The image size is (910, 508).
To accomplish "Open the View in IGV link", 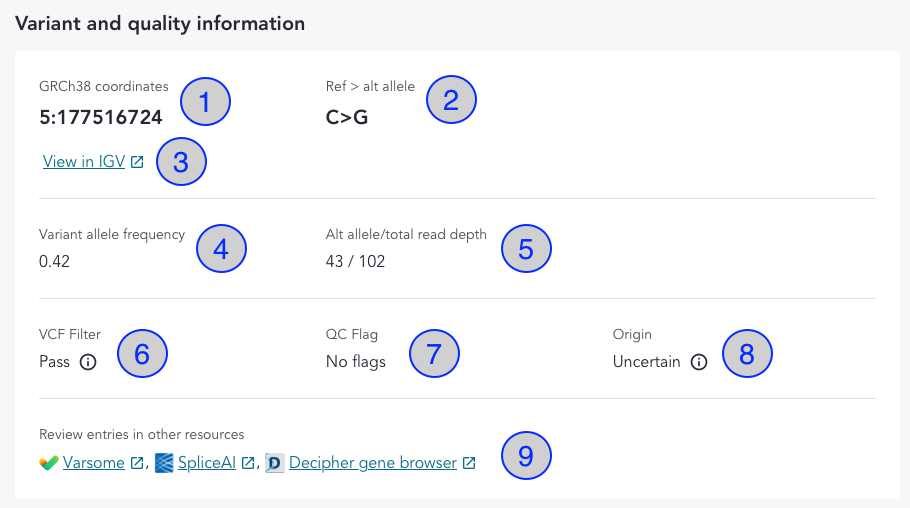I will pyautogui.click(x=83, y=162).
